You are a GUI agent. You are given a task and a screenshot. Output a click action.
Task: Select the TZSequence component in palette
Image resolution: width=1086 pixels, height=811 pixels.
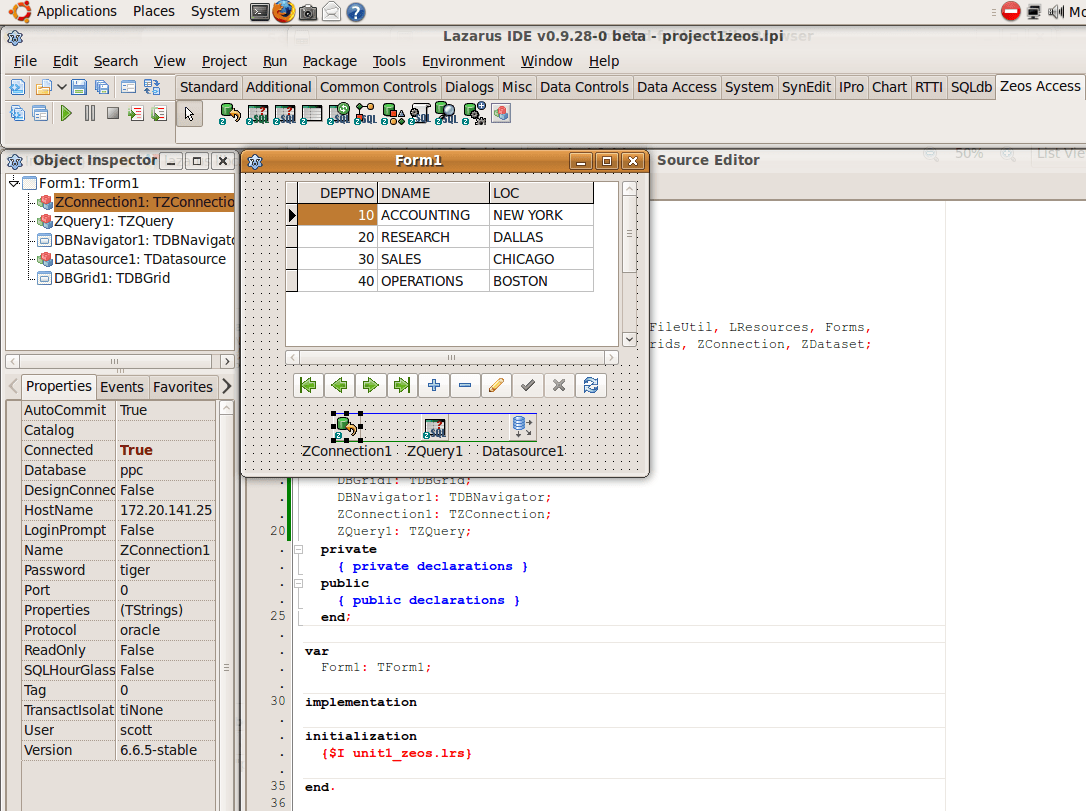(x=474, y=114)
